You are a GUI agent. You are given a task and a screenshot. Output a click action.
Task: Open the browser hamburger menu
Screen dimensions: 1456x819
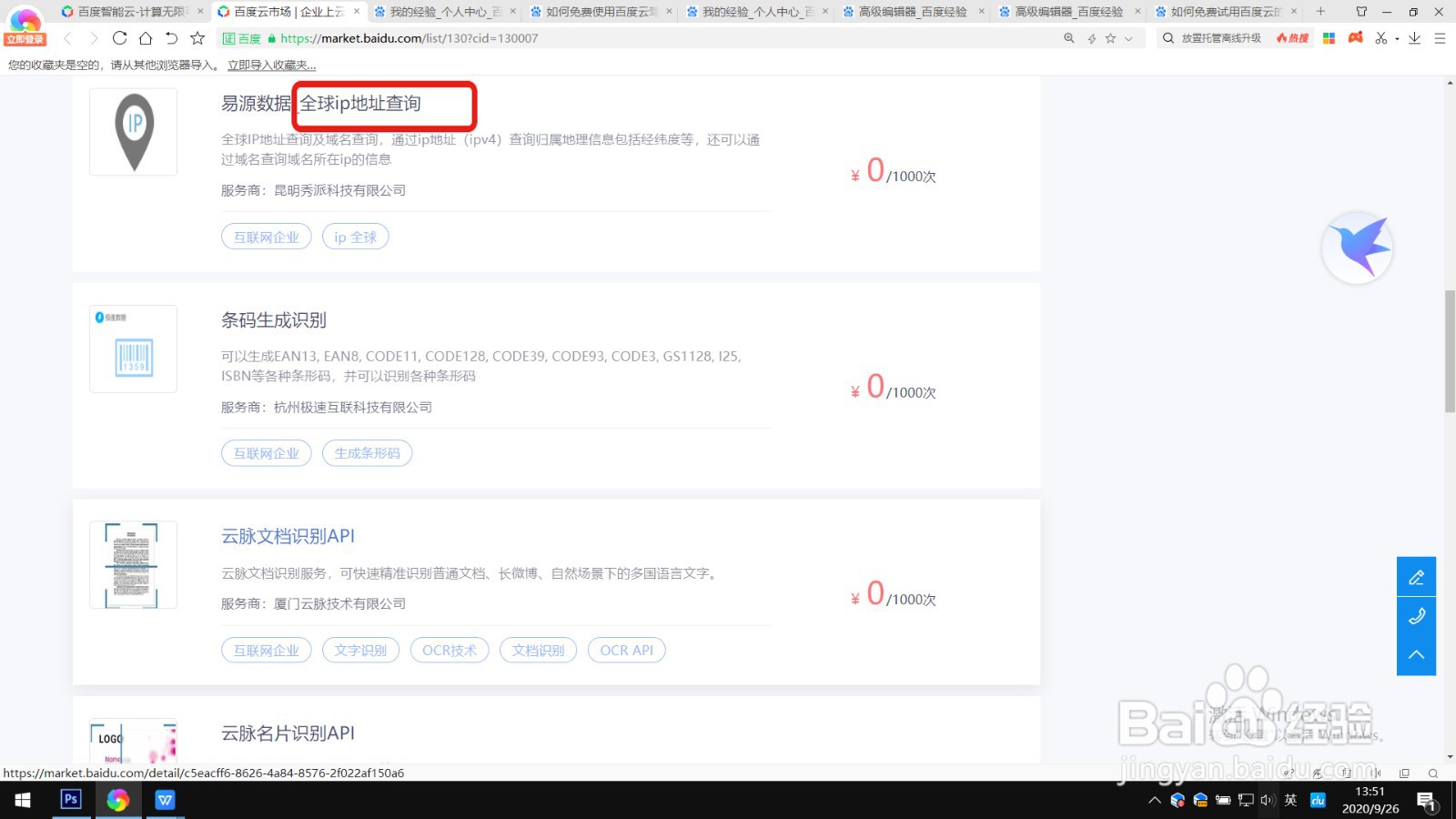pyautogui.click(x=1440, y=38)
